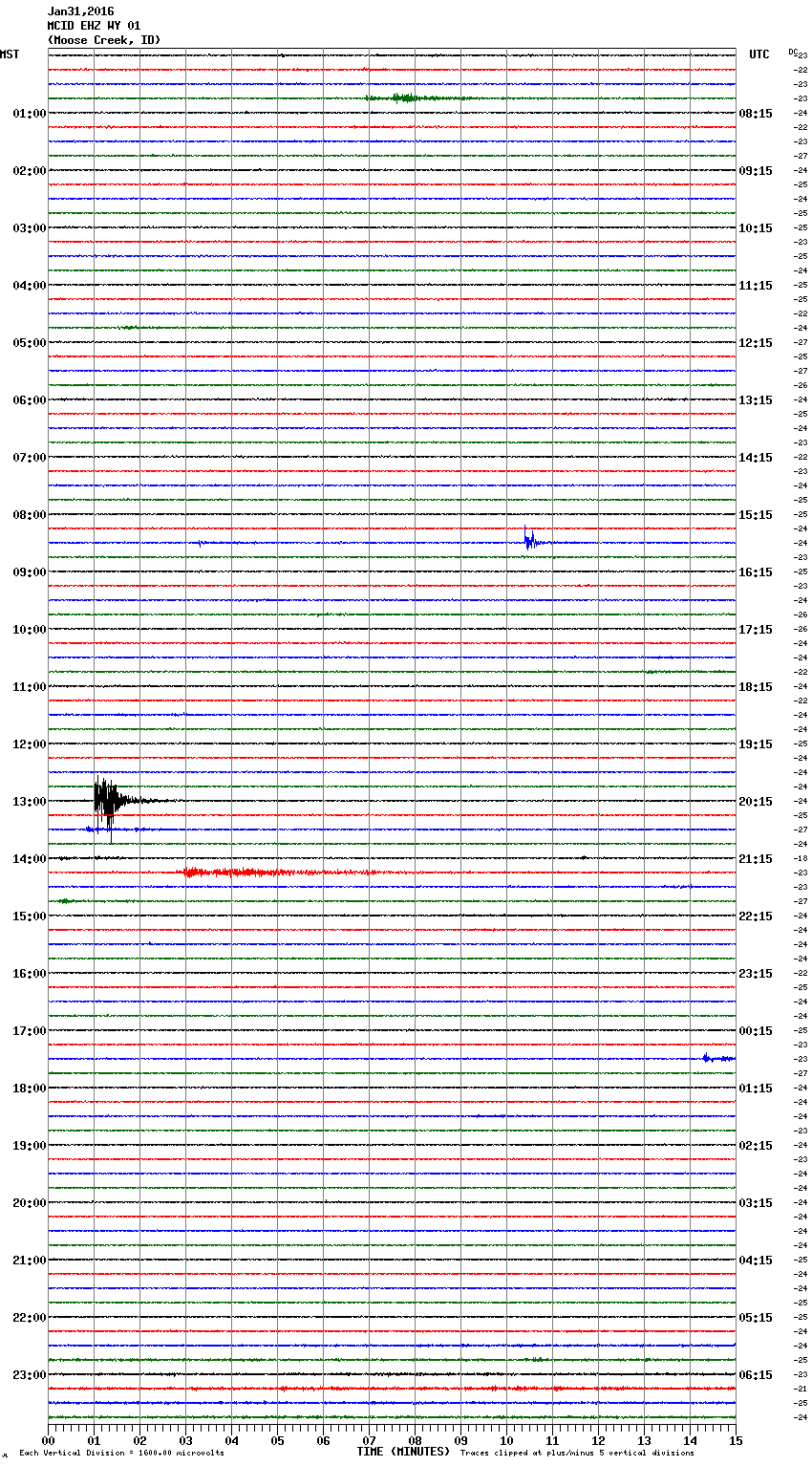The image size is (812, 1466).
Task: Click the TIME (MINUTES) axis title
Action: click(x=403, y=1452)
